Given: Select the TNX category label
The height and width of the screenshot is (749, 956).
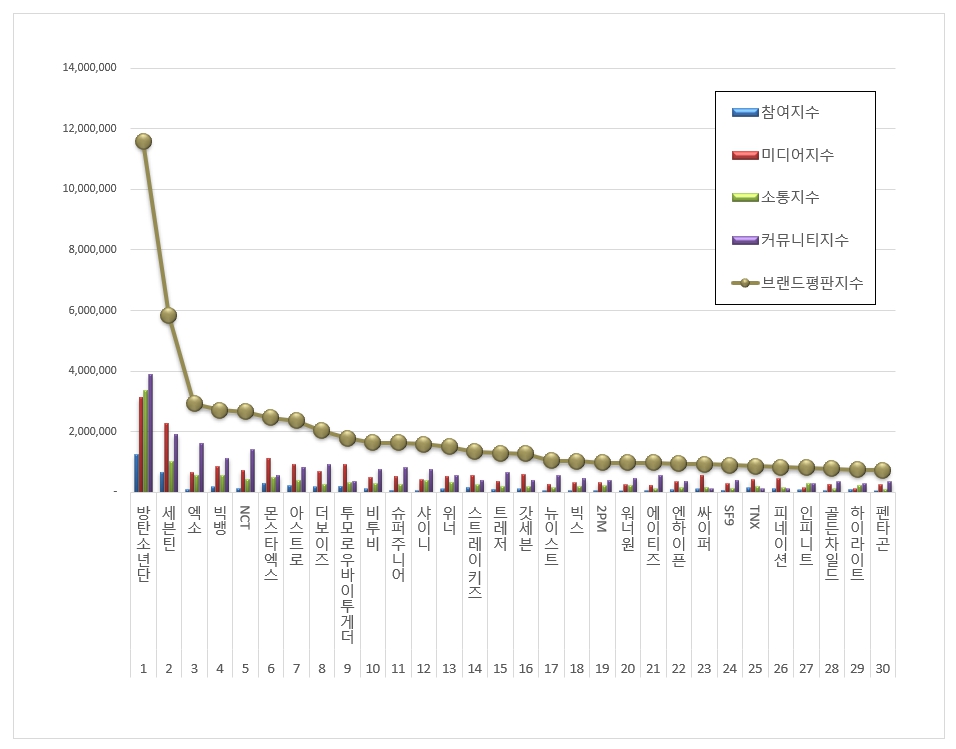Looking at the screenshot, I should click(x=755, y=517).
